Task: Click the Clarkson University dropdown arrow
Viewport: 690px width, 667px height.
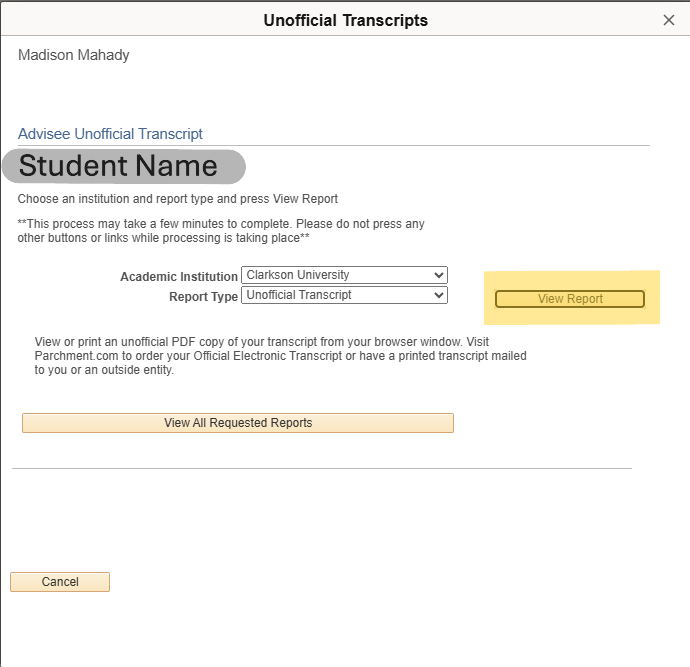Action: [438, 275]
